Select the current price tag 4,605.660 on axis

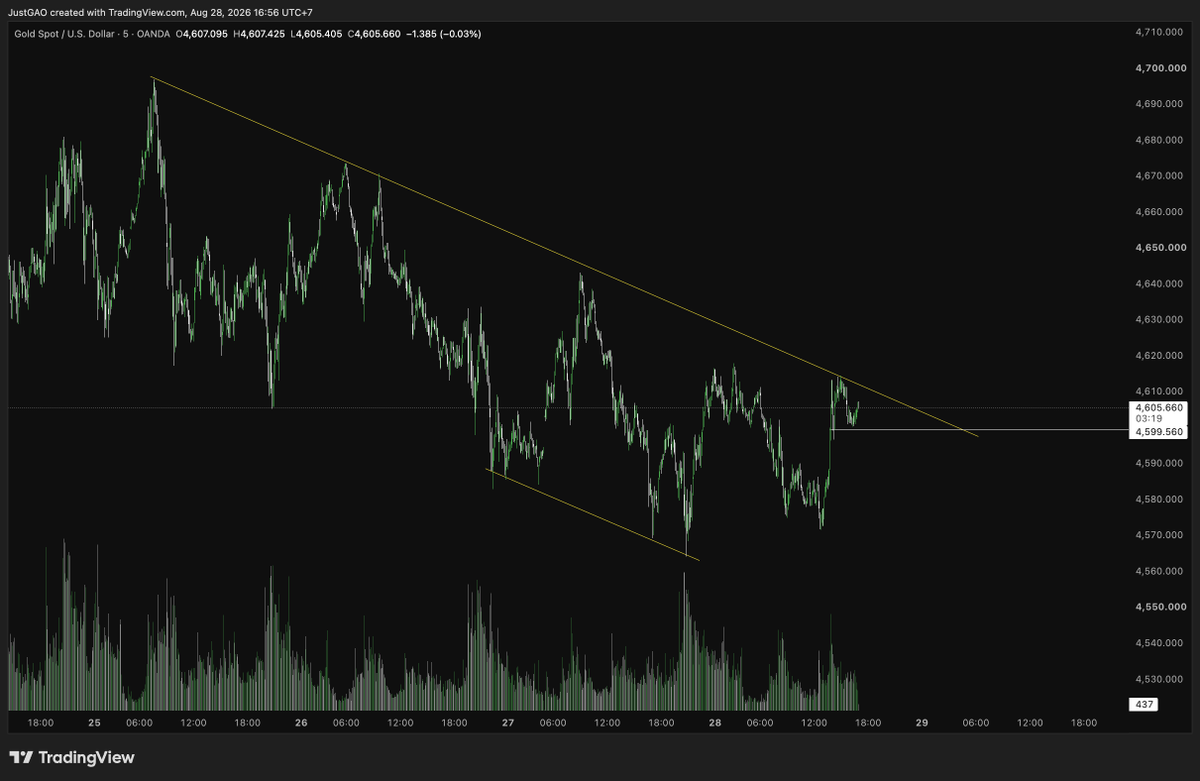[x=1158, y=408]
